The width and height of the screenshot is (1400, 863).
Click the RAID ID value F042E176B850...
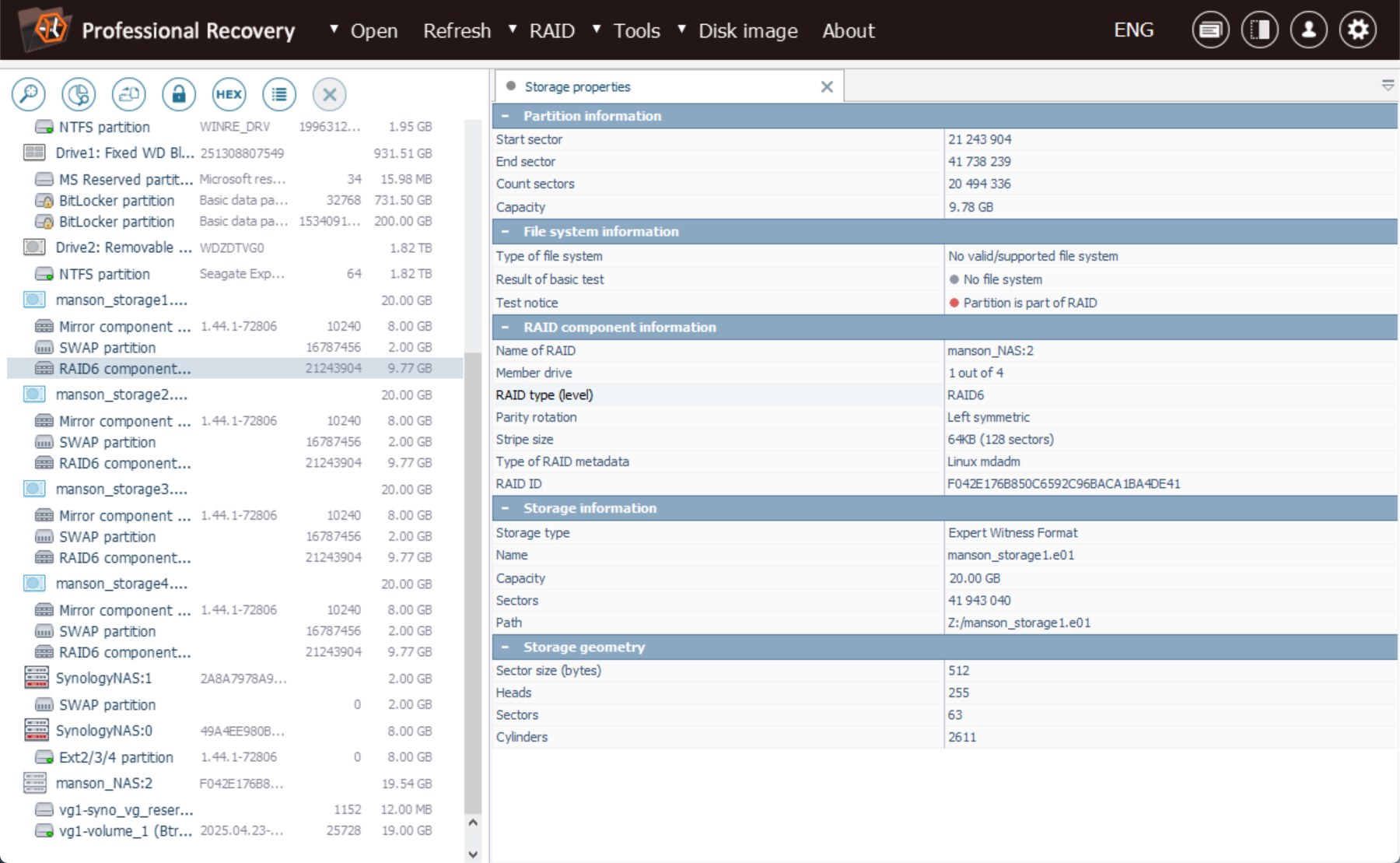coord(1063,483)
